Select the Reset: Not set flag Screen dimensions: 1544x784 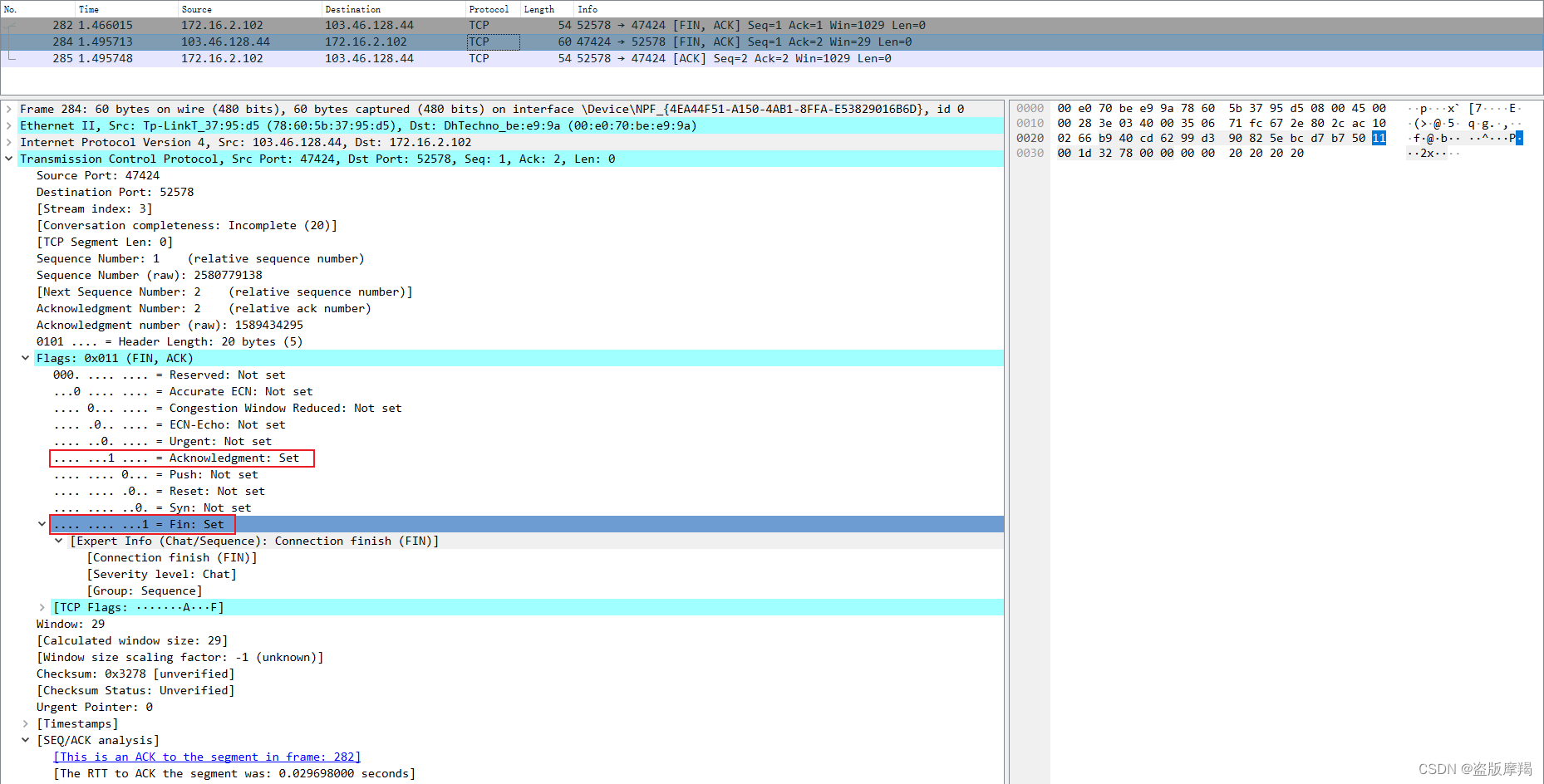(160, 491)
